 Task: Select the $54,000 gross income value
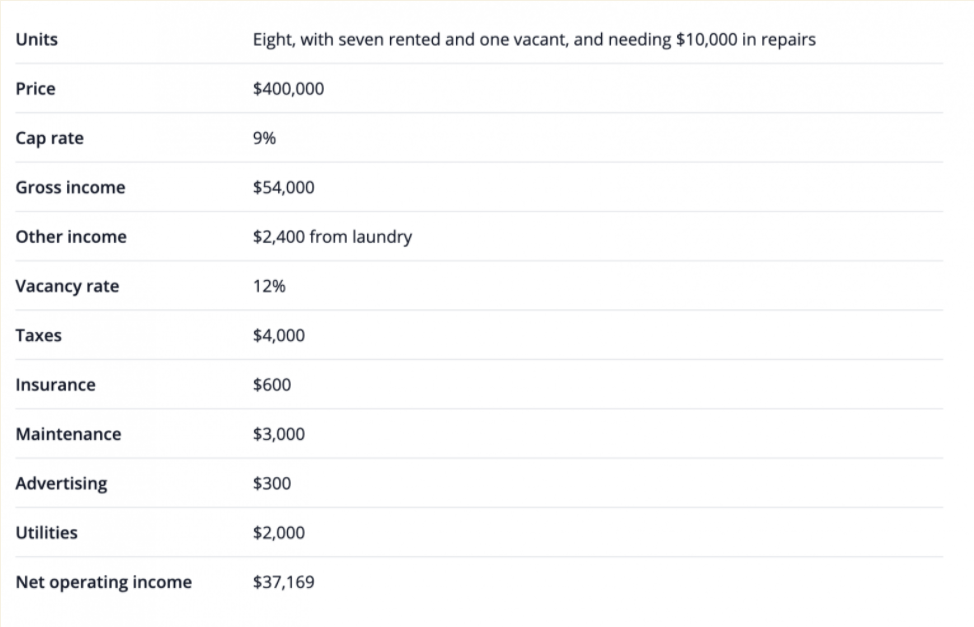[x=283, y=187]
